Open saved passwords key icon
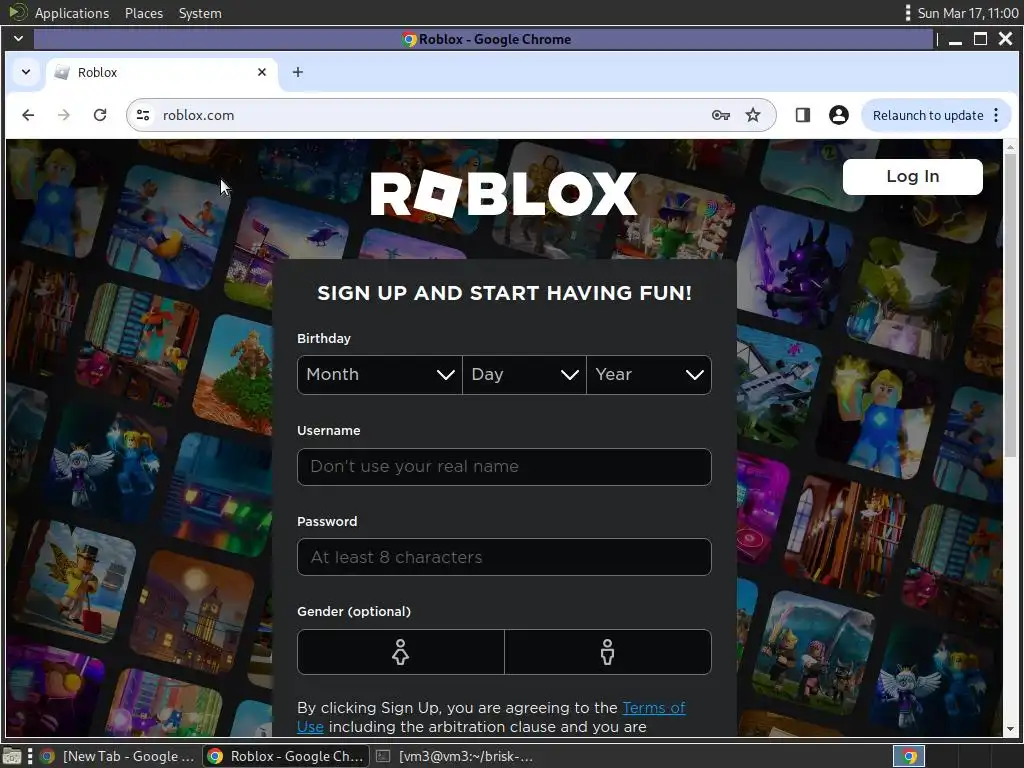The image size is (1024, 768). click(x=720, y=115)
